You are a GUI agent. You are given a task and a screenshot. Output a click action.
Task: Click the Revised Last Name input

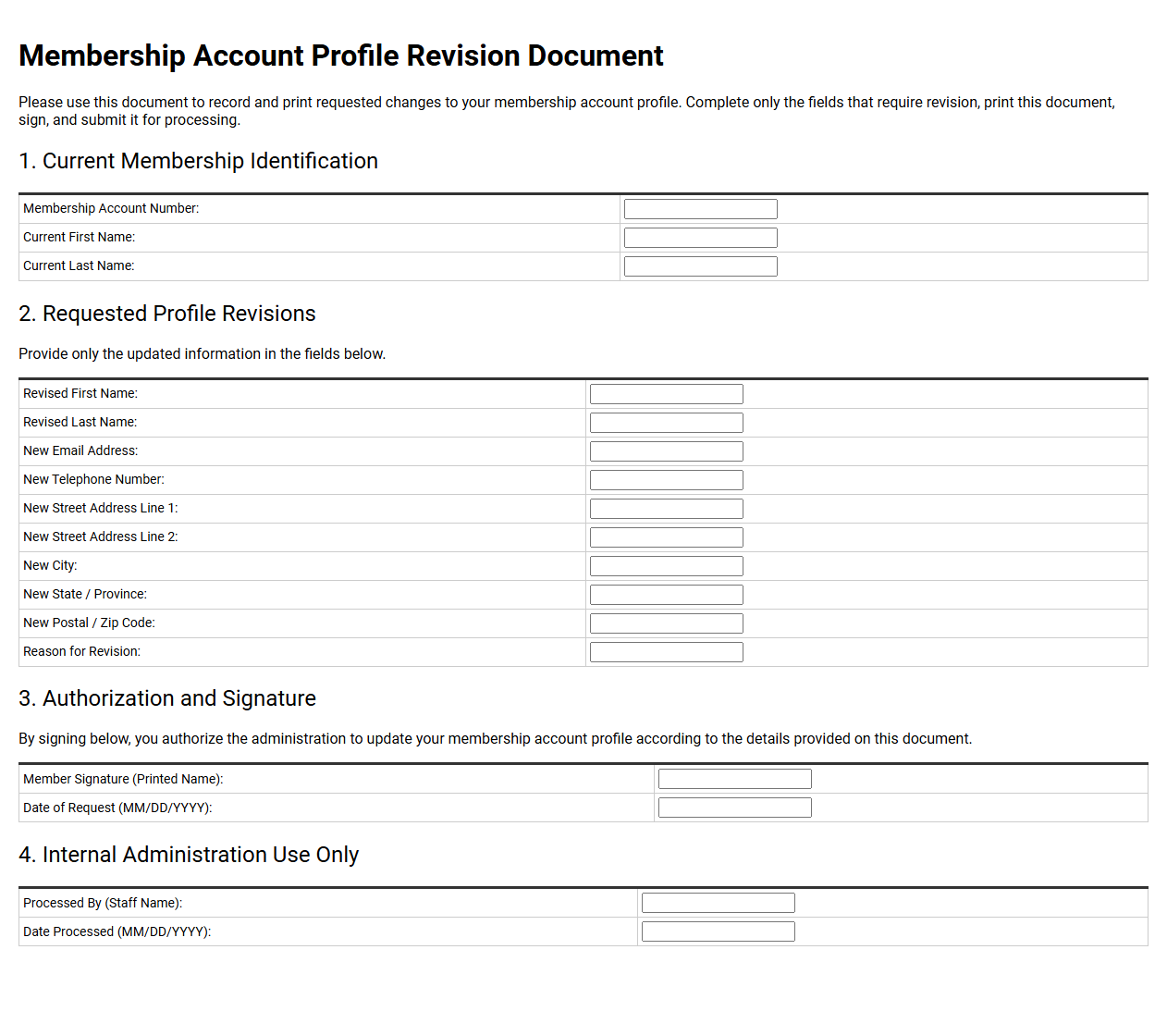coord(667,423)
